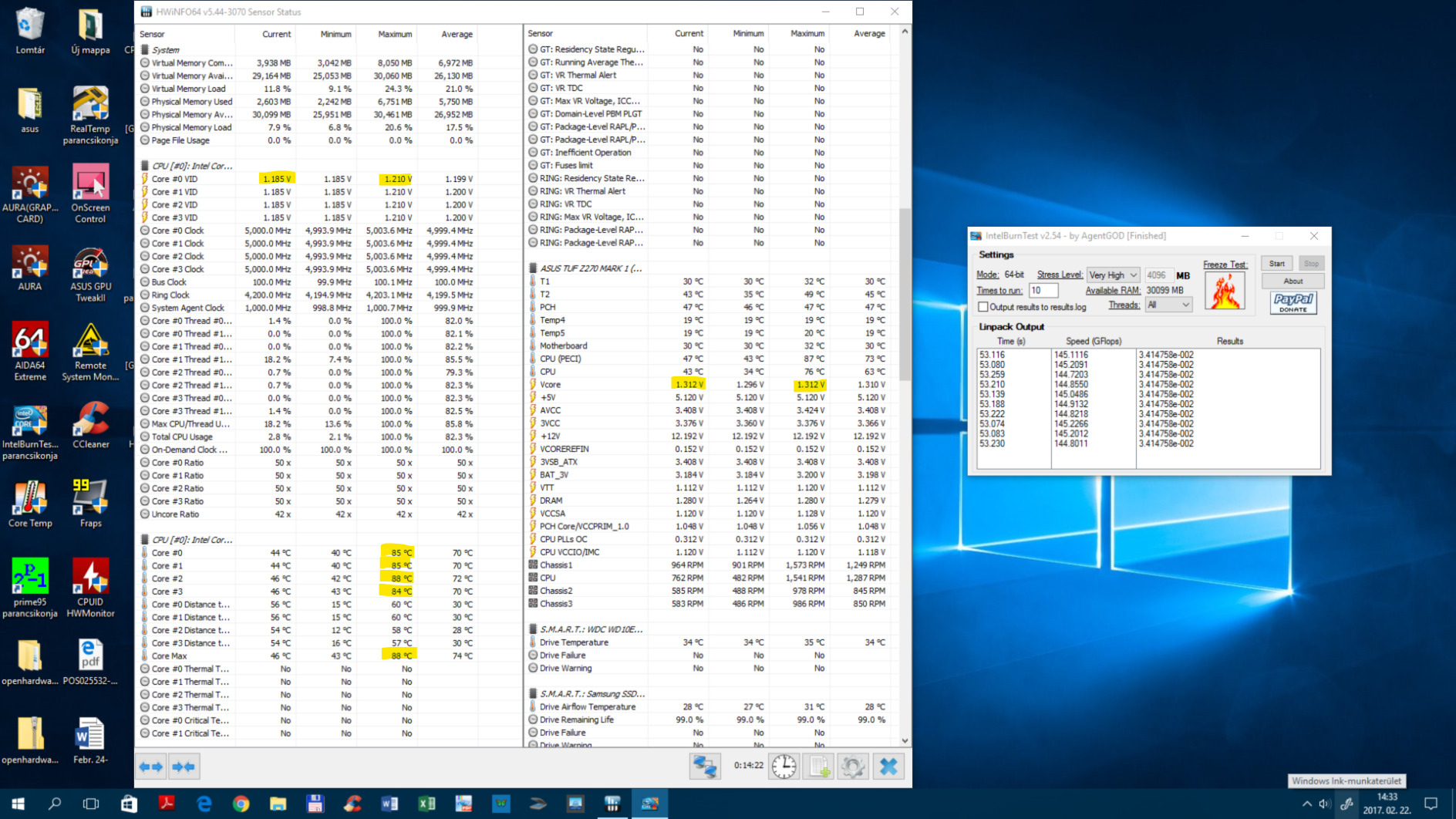The width and height of the screenshot is (1456, 819).
Task: Click the clock reset-timer icon in HWiNFO
Action: [x=784, y=767]
